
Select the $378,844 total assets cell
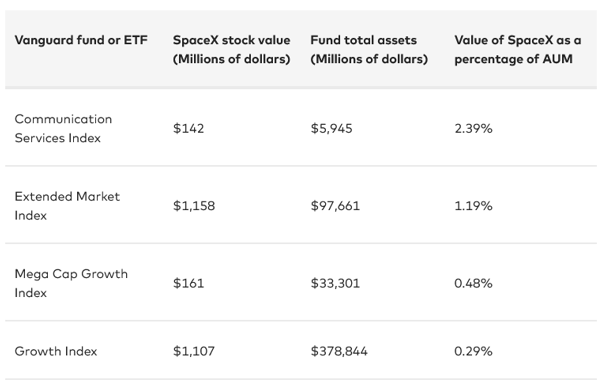[339, 351]
